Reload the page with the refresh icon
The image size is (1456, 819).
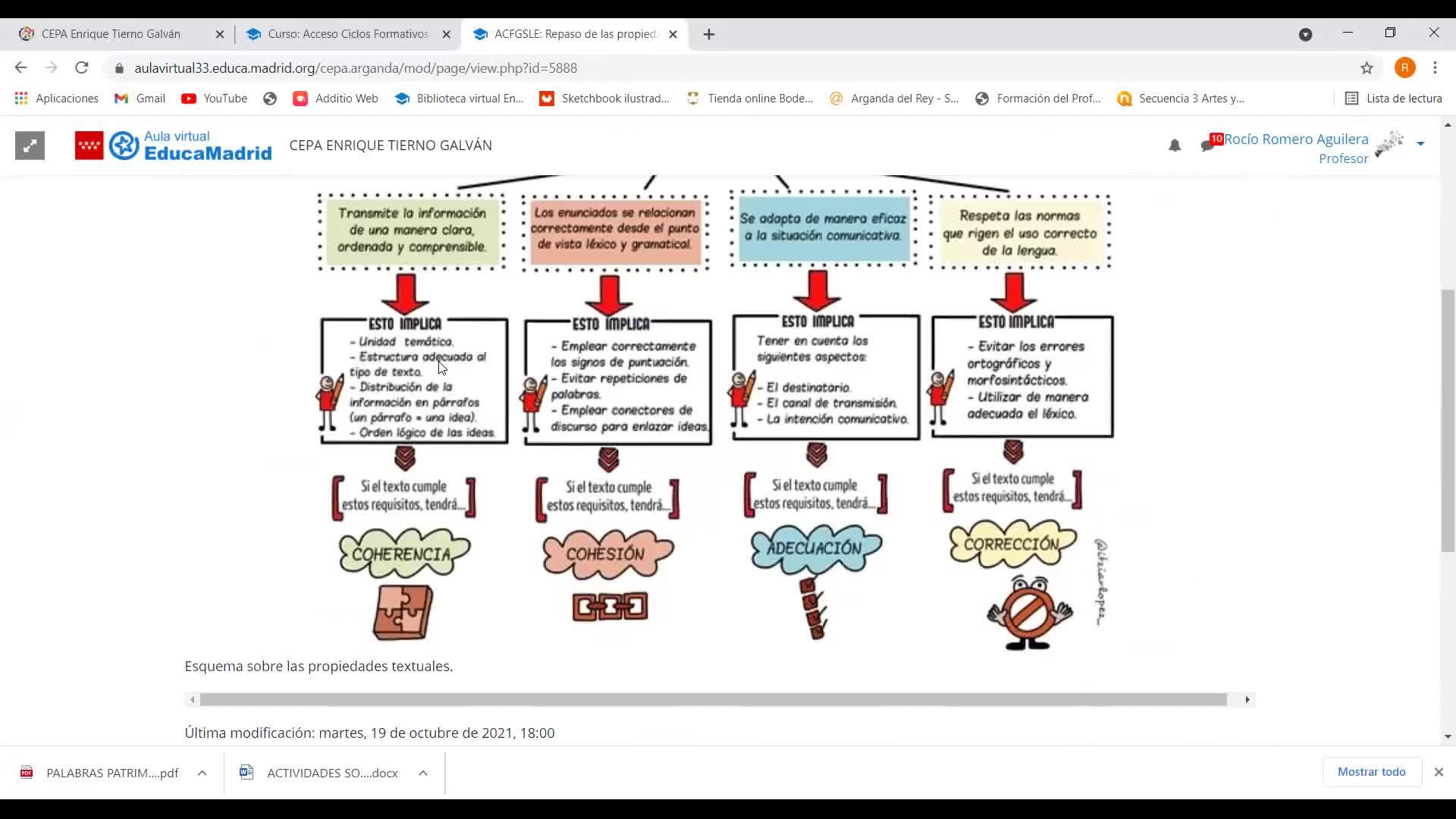pos(82,68)
